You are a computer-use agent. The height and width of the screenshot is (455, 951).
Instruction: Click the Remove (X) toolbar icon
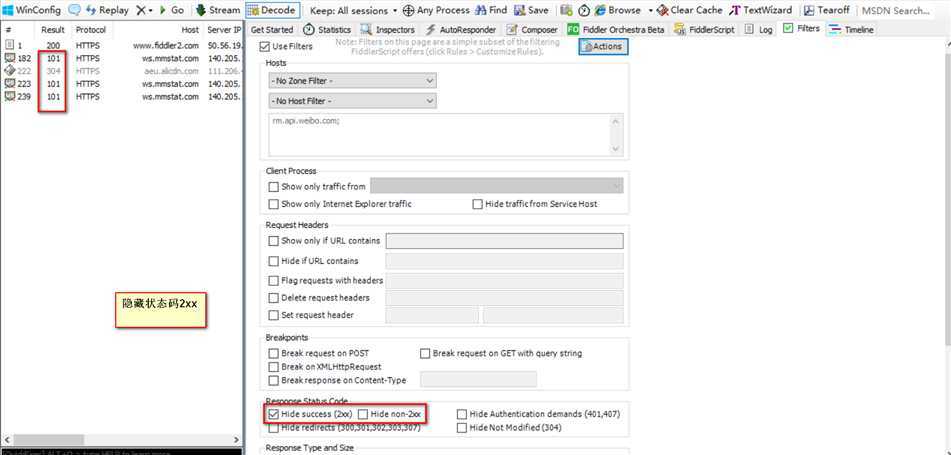click(141, 10)
